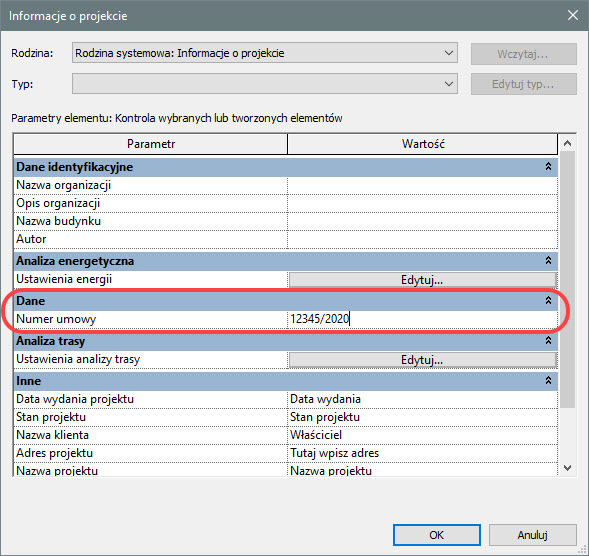Image resolution: width=589 pixels, height=556 pixels.
Task: Click the Adres projektu value field
Action: click(x=422, y=453)
